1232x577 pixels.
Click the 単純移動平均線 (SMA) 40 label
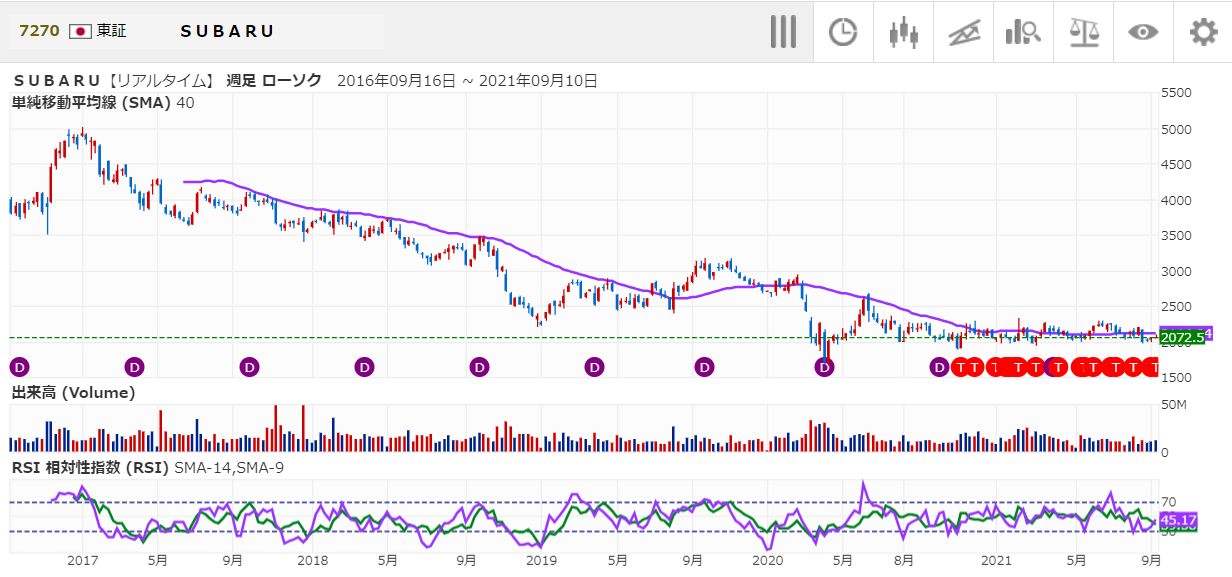[x=103, y=102]
